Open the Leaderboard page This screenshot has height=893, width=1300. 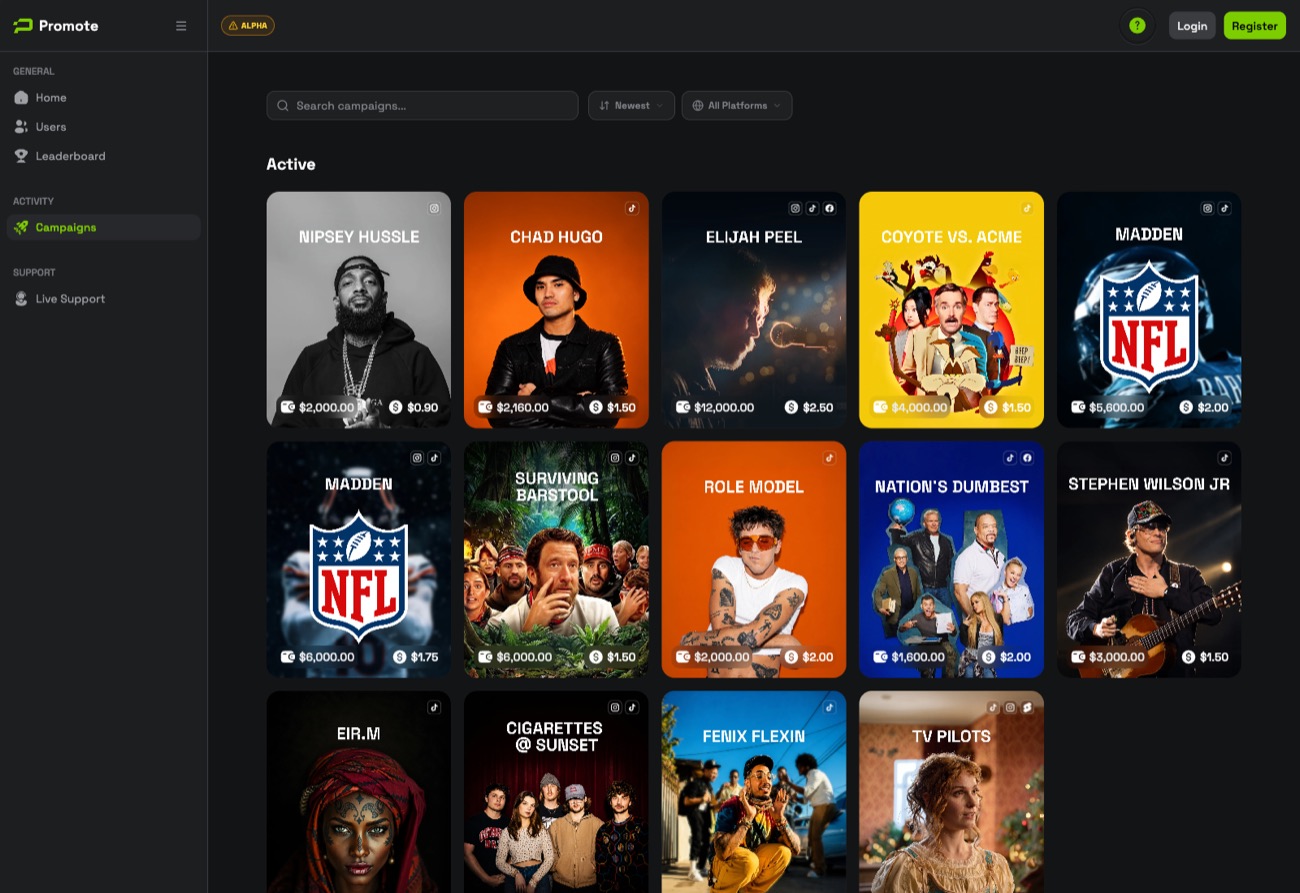coord(103,156)
